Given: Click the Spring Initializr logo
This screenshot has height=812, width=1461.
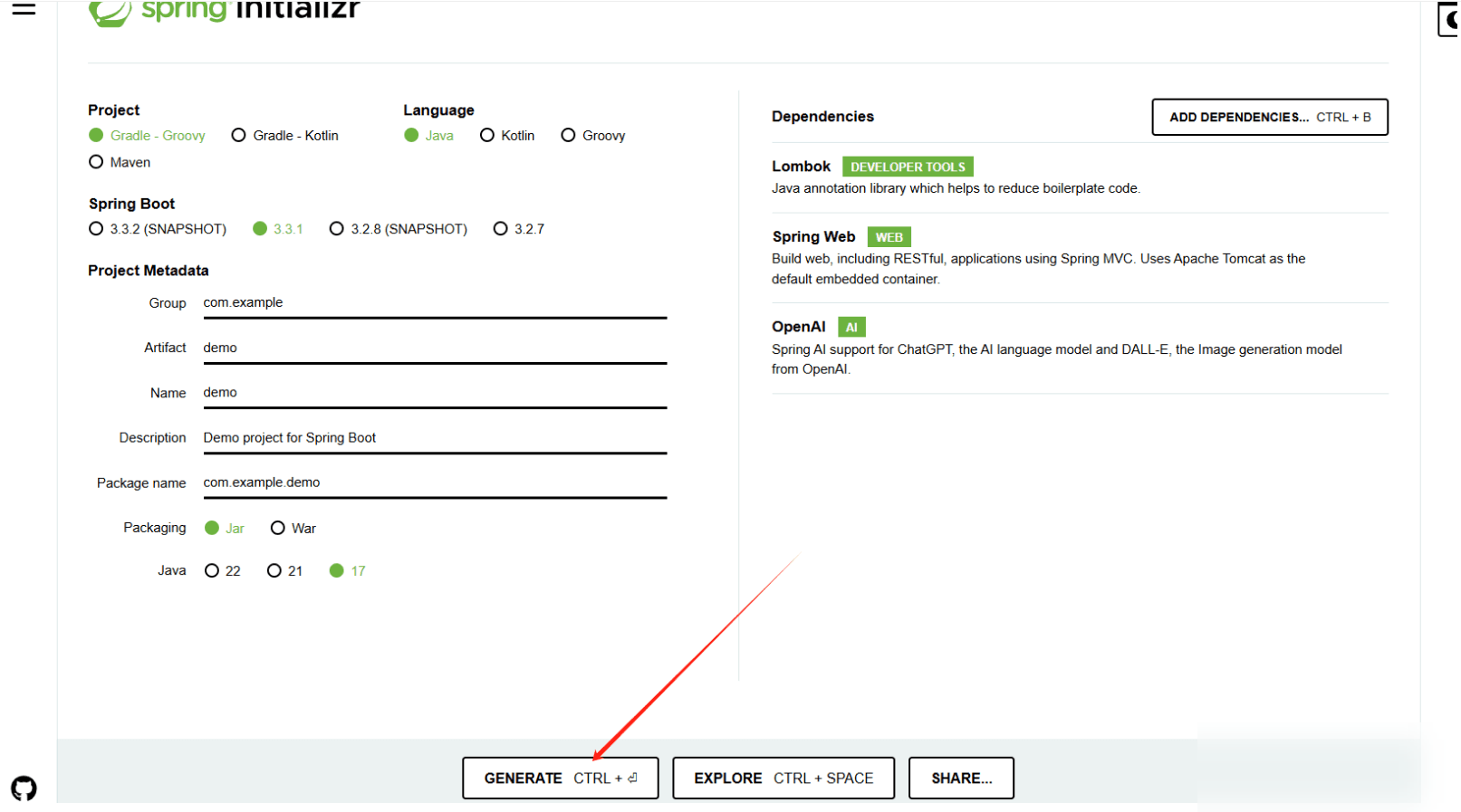Looking at the screenshot, I should pos(224,11).
